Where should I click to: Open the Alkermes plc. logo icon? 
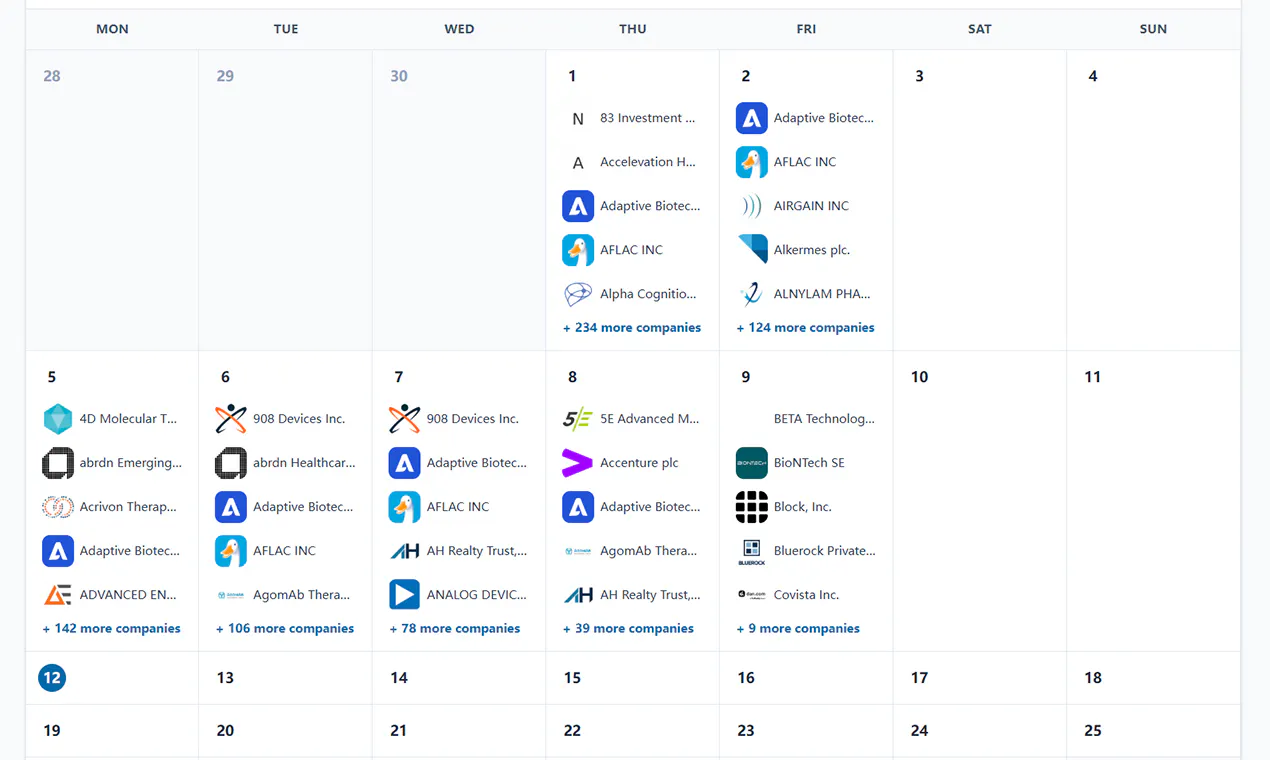pos(751,250)
